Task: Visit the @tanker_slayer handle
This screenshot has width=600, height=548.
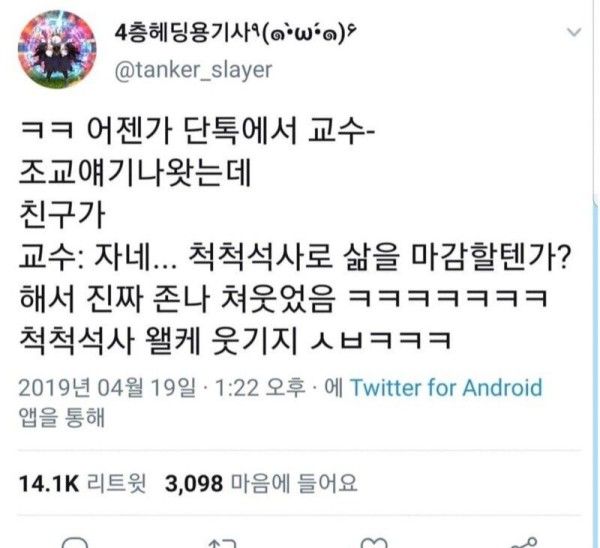Action: coord(194,70)
